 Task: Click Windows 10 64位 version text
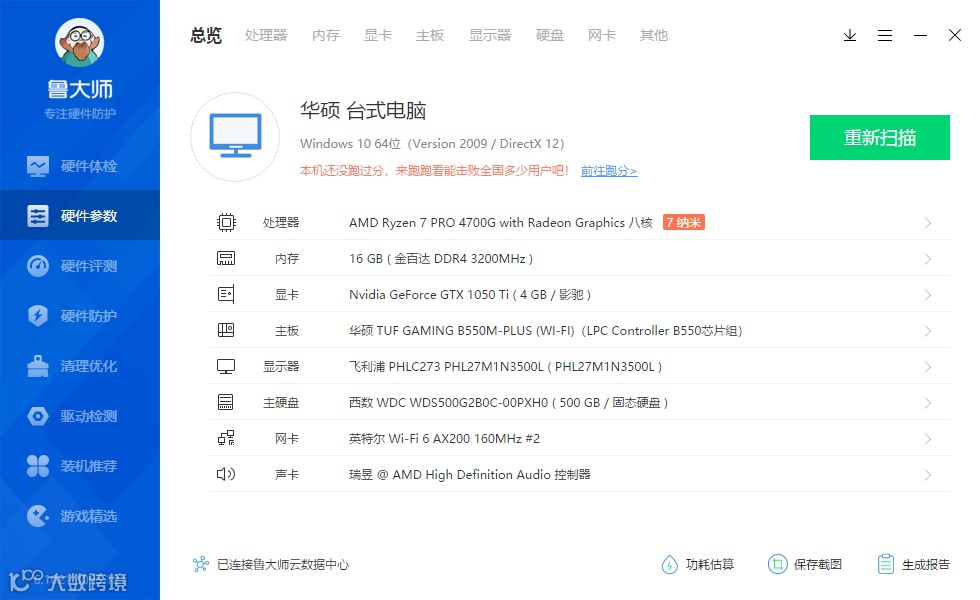432,144
